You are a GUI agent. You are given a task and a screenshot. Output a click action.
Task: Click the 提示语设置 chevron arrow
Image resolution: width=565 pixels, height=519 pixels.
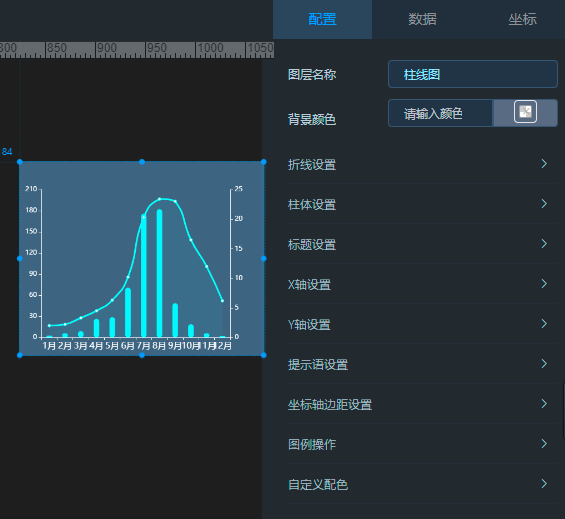pyautogui.click(x=544, y=364)
